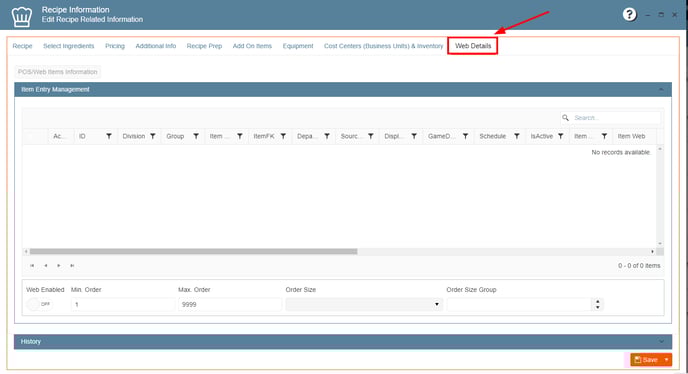Screen dimensions: 688x374
Task: Open the Pricing tab
Action: pos(115,46)
